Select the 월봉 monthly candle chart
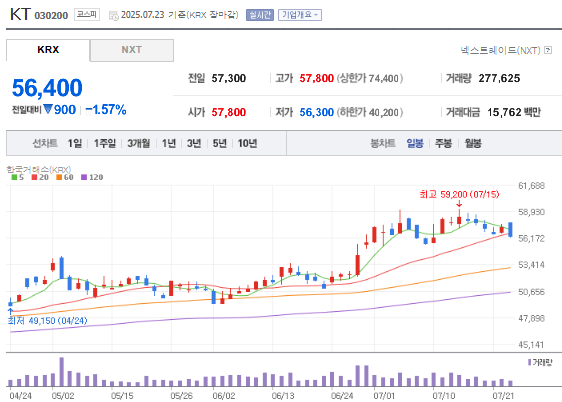562x402 pixels. (x=473, y=143)
